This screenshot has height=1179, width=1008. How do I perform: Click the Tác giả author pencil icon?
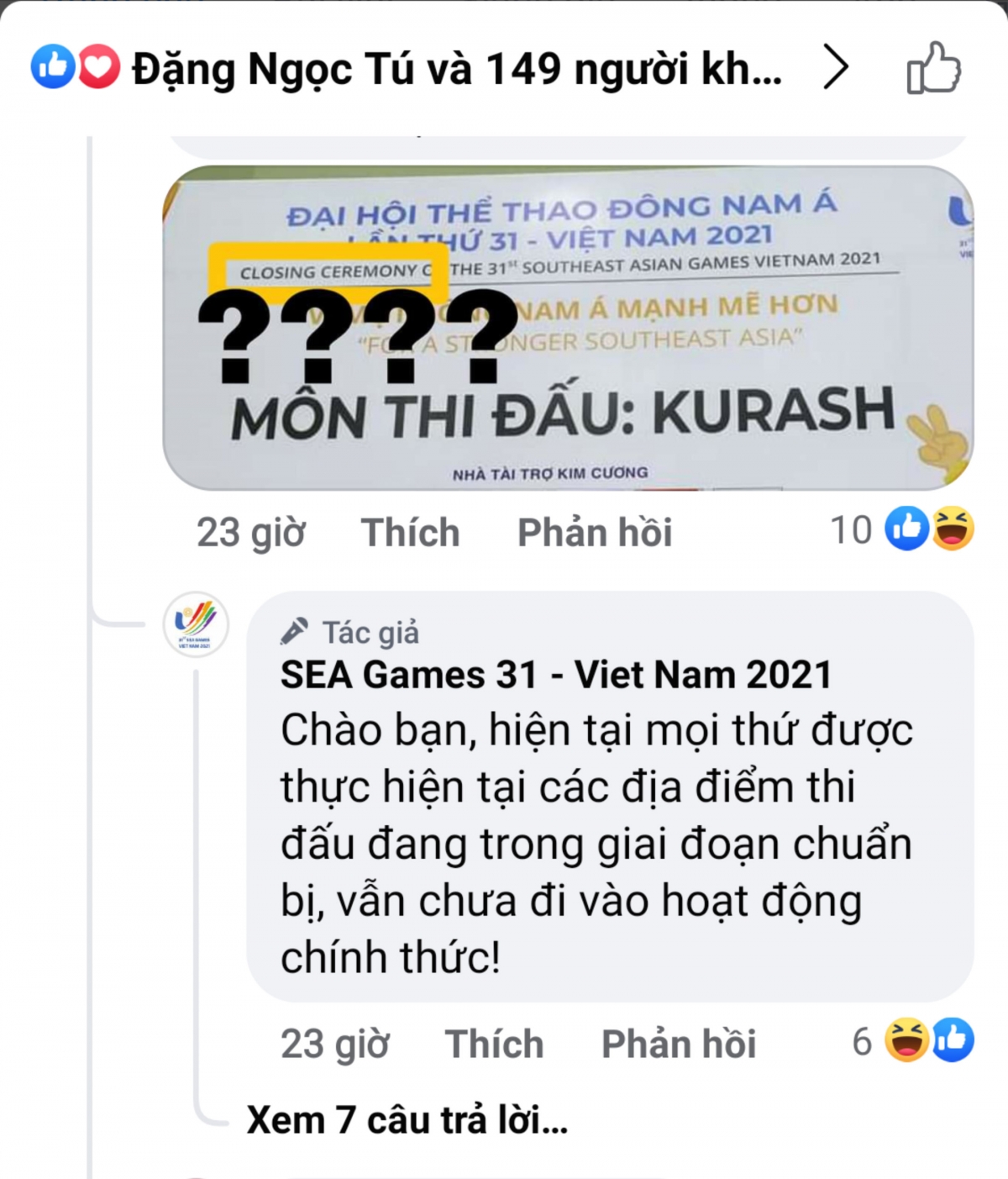tap(294, 630)
